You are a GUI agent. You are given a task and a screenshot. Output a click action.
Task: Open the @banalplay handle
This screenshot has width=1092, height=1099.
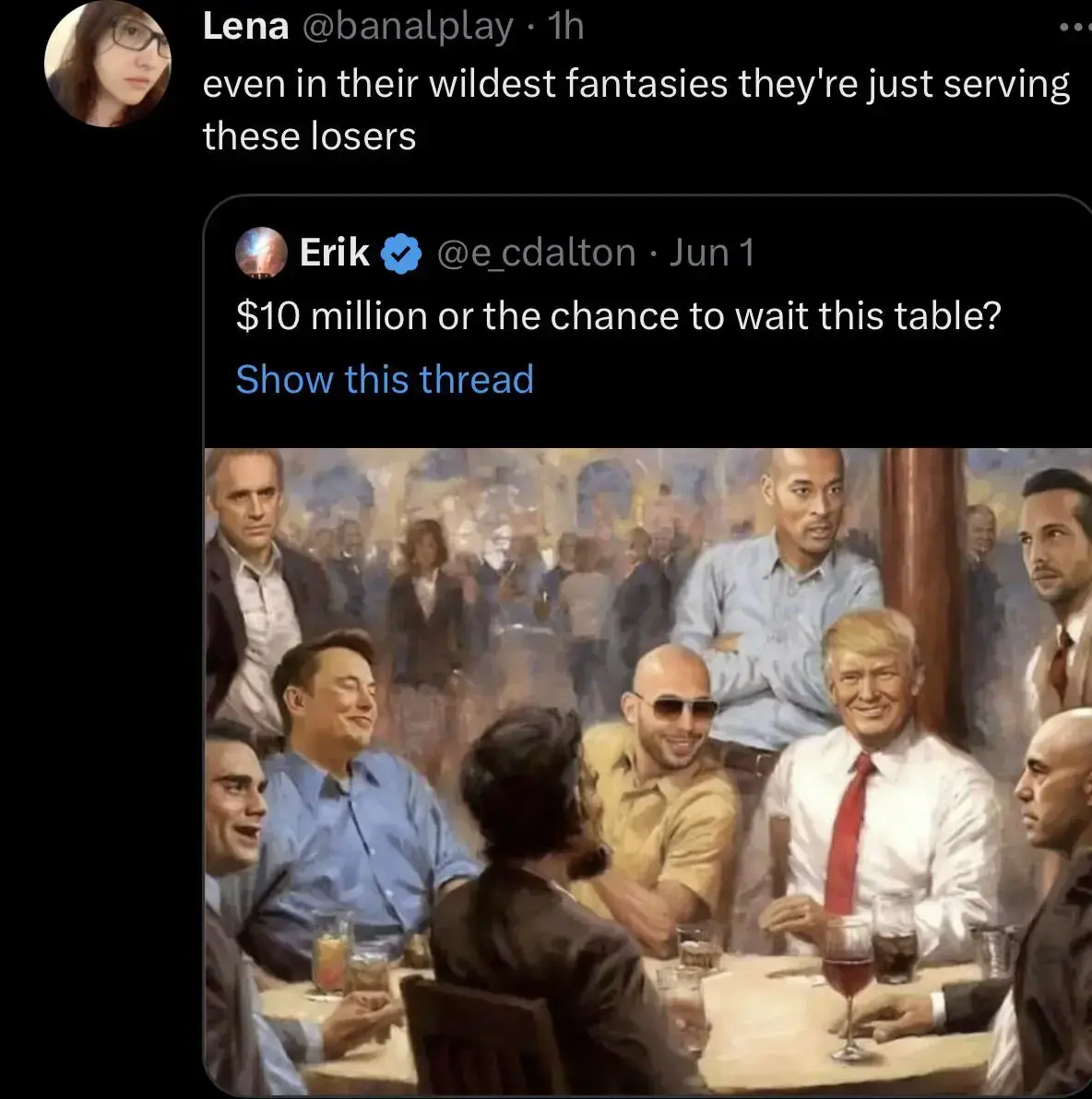tap(409, 29)
